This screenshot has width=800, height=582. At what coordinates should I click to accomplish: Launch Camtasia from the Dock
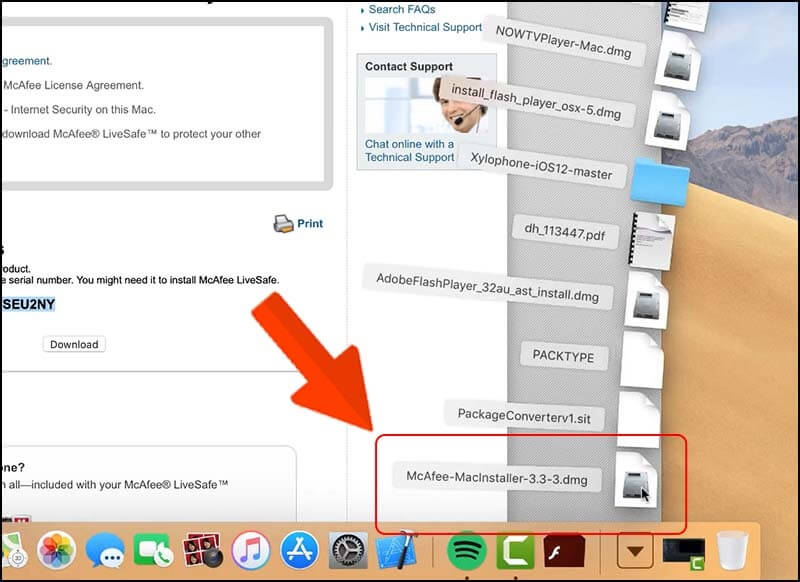click(515, 551)
